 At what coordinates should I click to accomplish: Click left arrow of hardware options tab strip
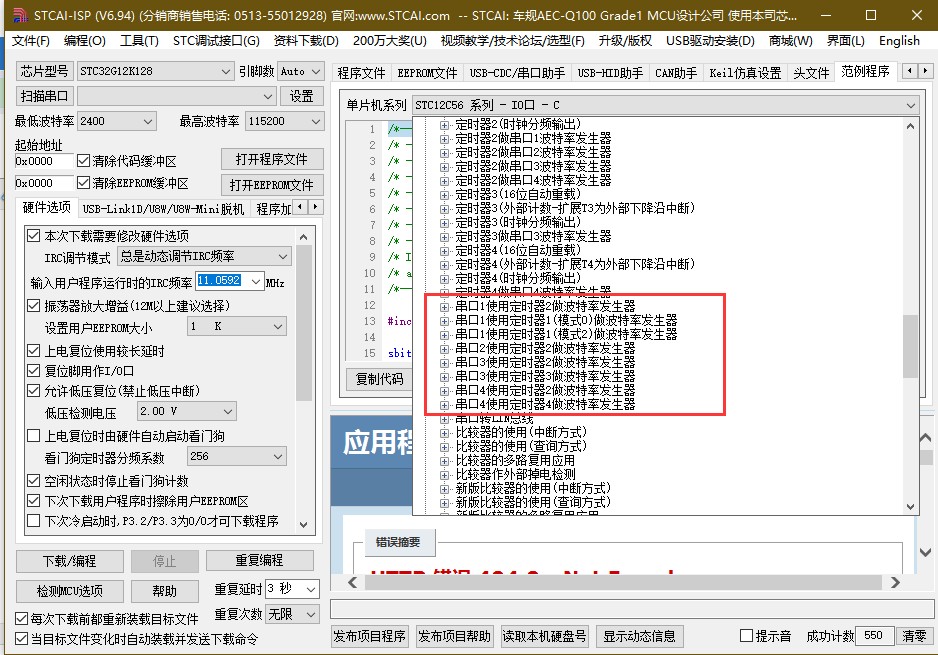pyautogui.click(x=301, y=207)
